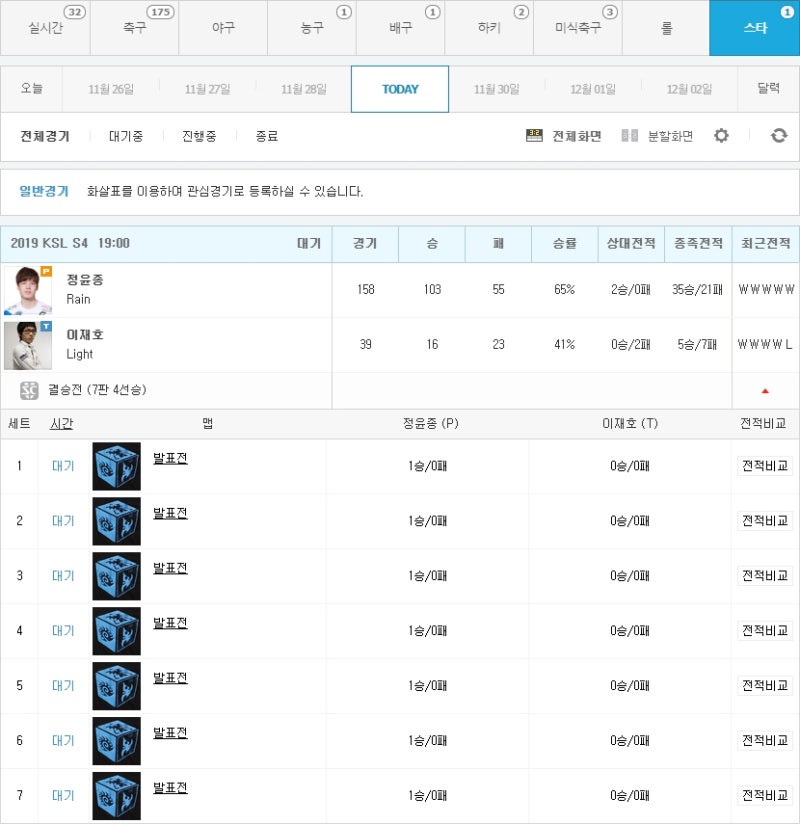
Task: Refresh scores with the reload icon
Action: (779, 136)
